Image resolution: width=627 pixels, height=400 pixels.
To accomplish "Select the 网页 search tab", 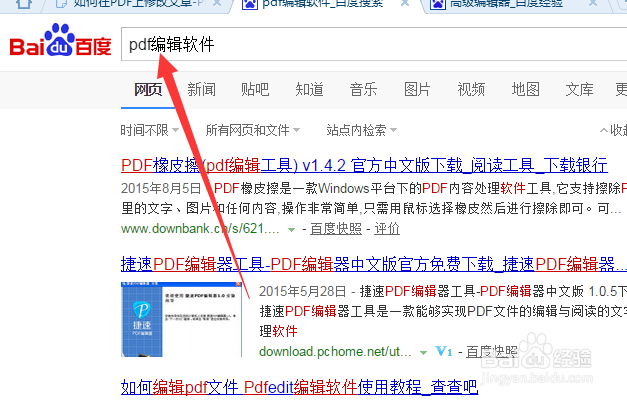I will tap(148, 89).
